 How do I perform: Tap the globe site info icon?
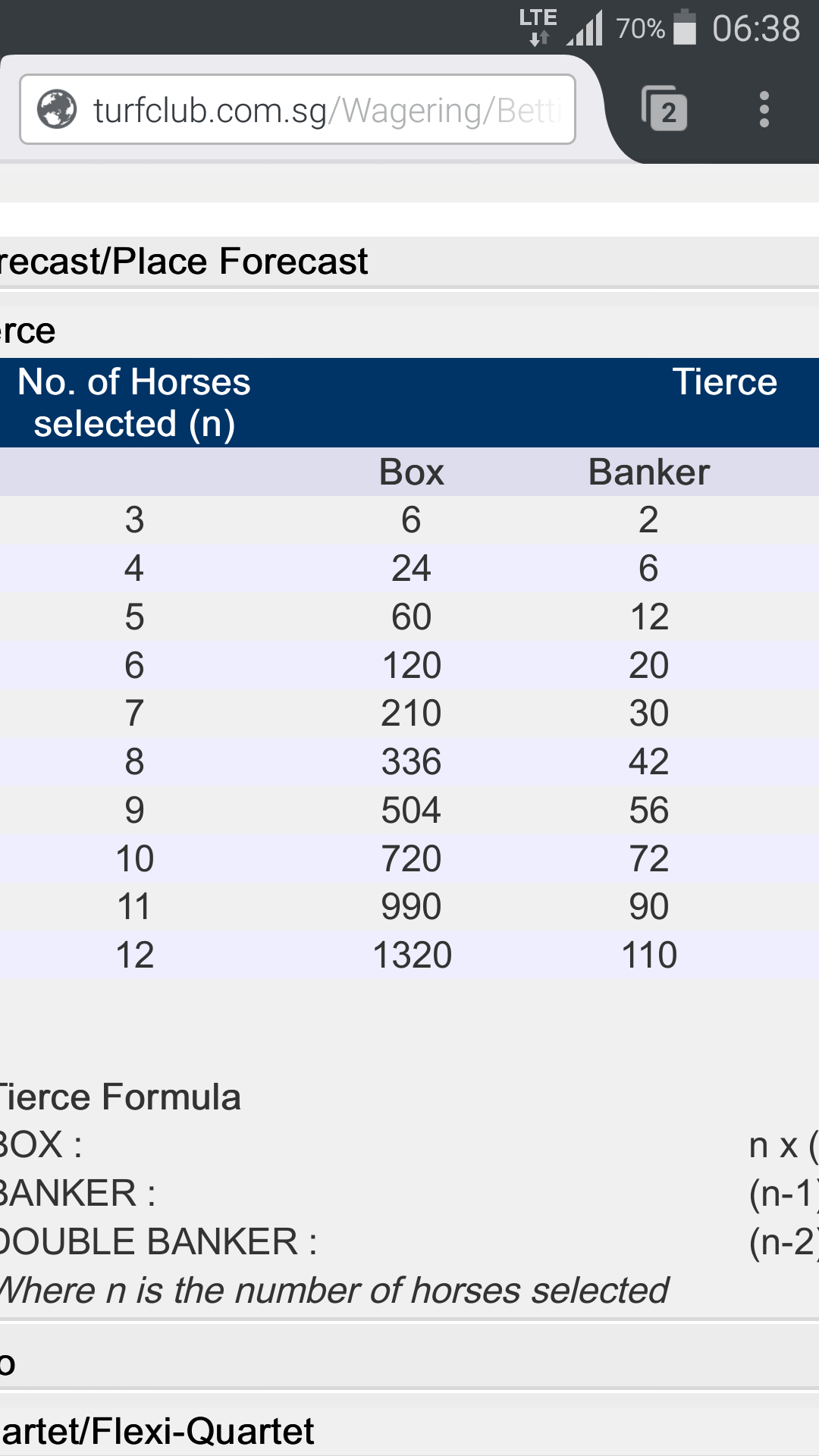57,109
